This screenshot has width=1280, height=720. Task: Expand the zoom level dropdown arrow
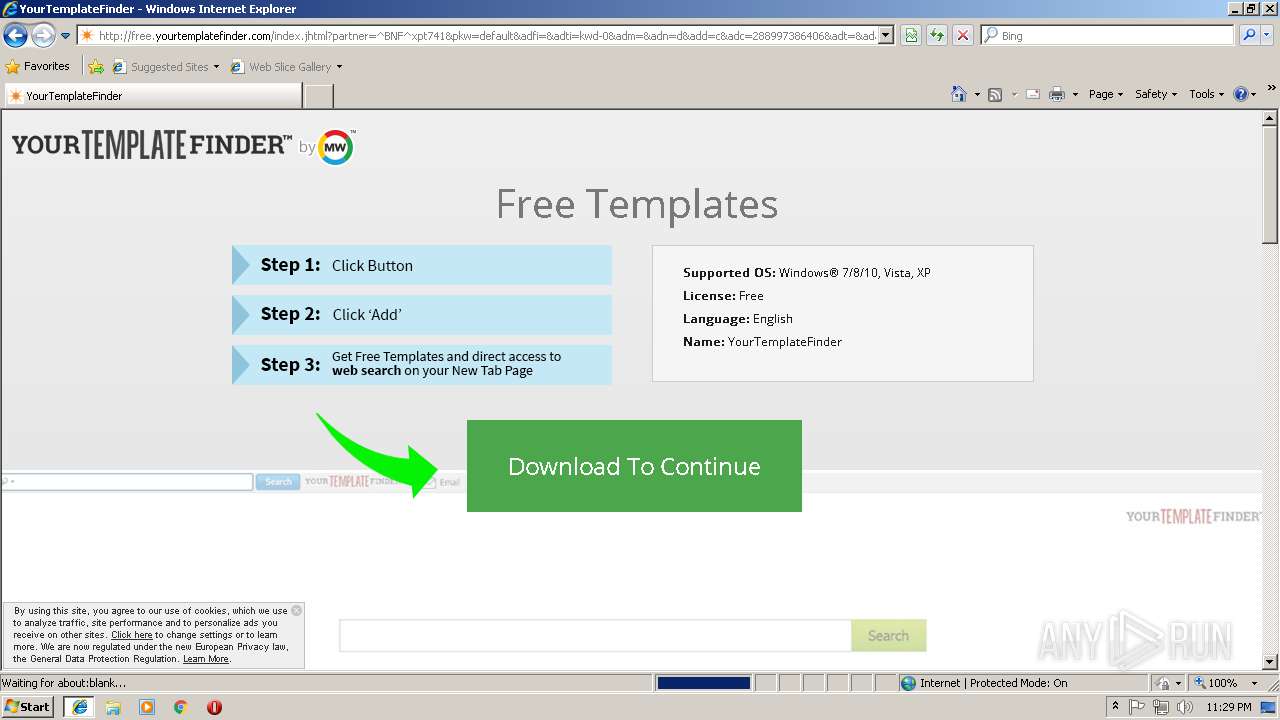click(1255, 683)
